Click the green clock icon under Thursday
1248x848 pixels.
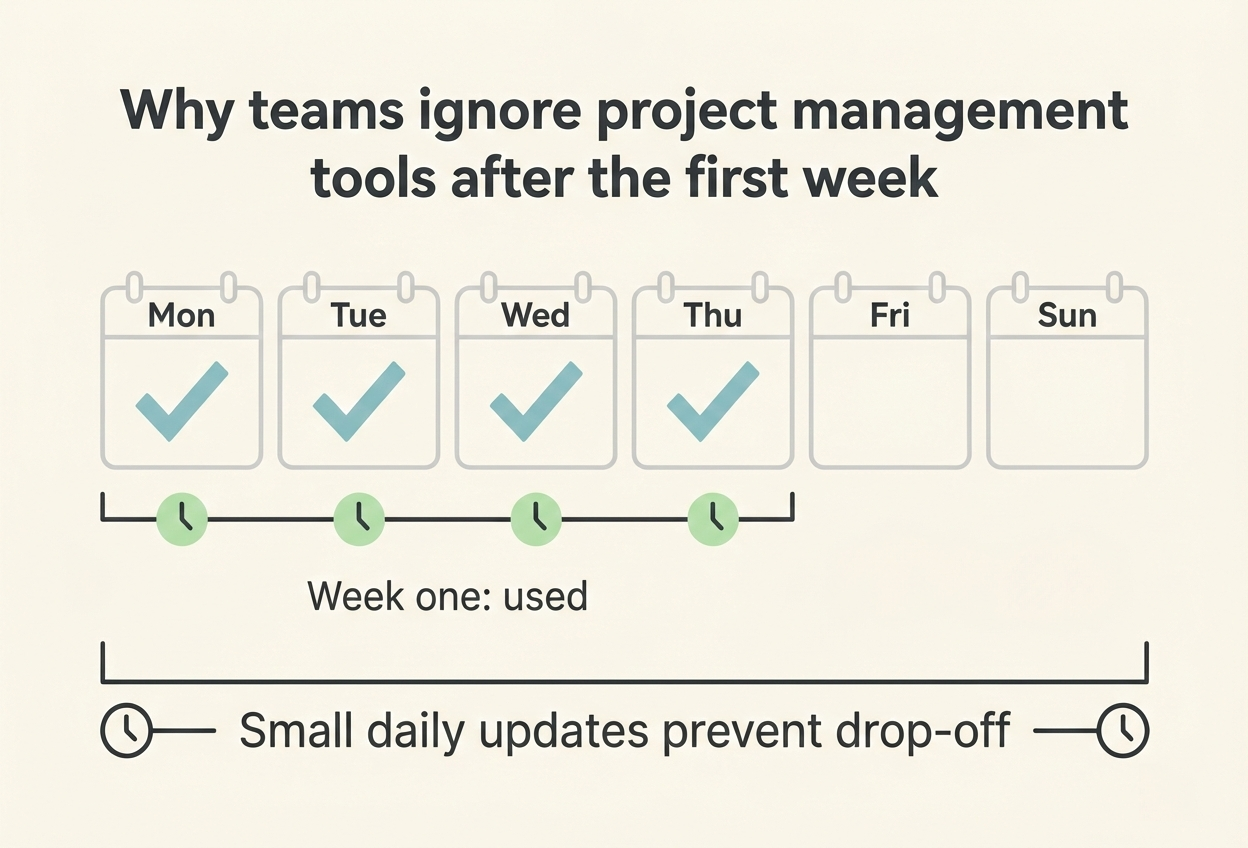pyautogui.click(x=713, y=518)
